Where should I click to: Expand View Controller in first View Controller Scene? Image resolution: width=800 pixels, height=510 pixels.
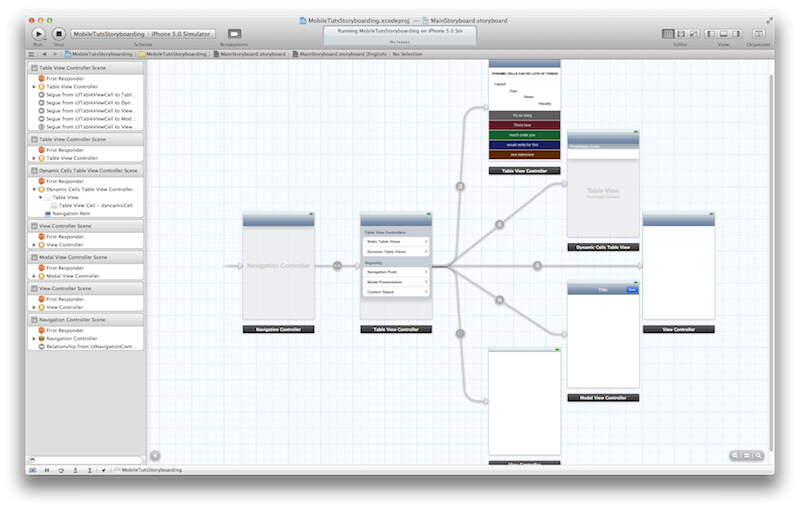coord(34,245)
